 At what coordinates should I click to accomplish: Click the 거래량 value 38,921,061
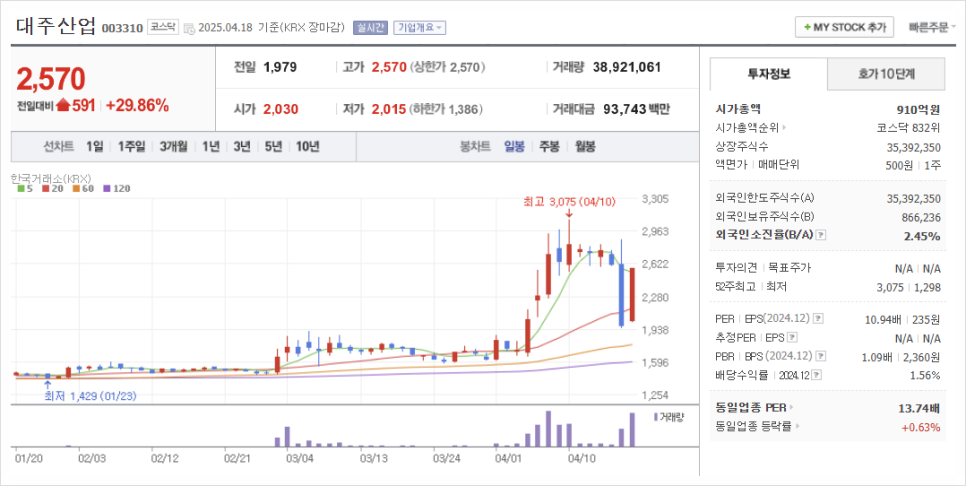(627, 67)
